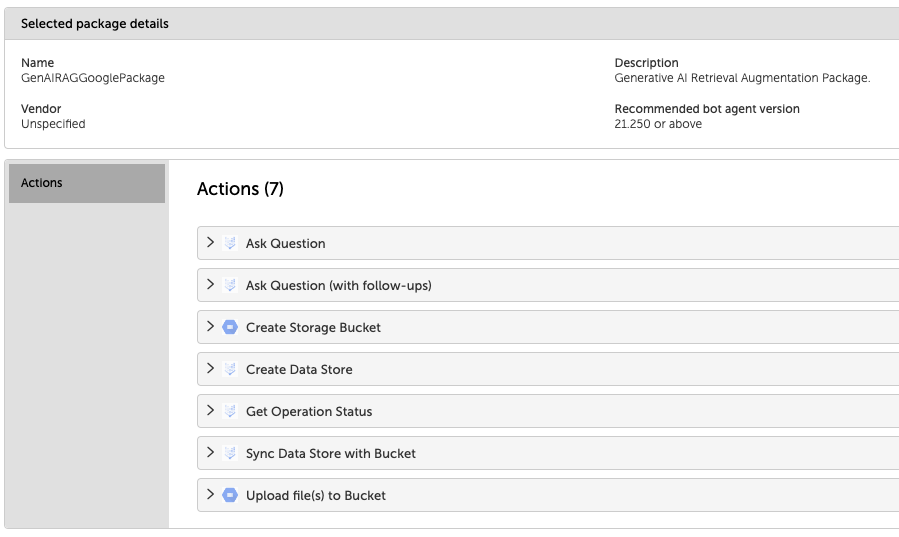The width and height of the screenshot is (899, 537).
Task: Click the Sync Data Store with Bucket icon
Action: 230,453
